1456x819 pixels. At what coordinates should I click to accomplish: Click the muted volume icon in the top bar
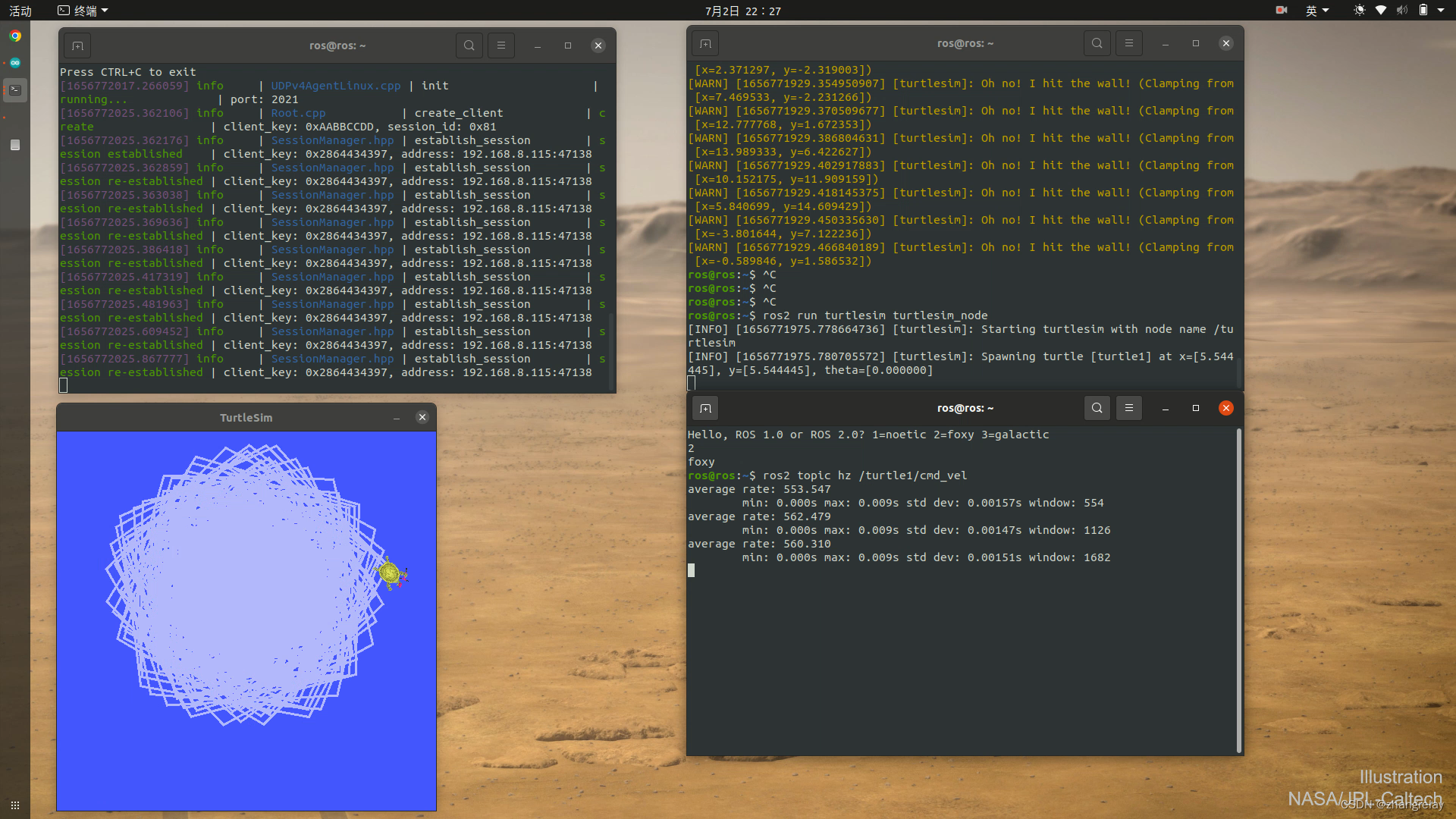tap(1402, 10)
